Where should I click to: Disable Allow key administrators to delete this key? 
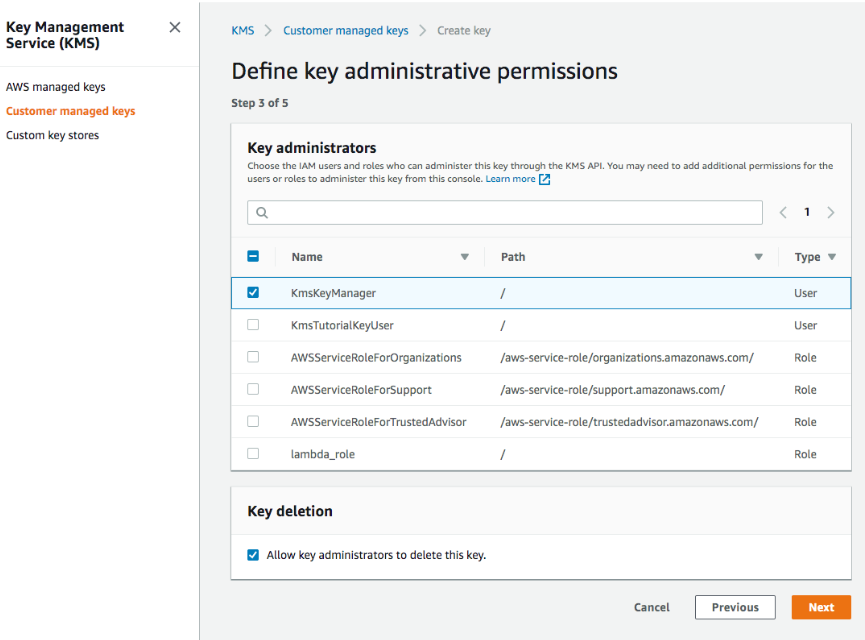(253, 553)
